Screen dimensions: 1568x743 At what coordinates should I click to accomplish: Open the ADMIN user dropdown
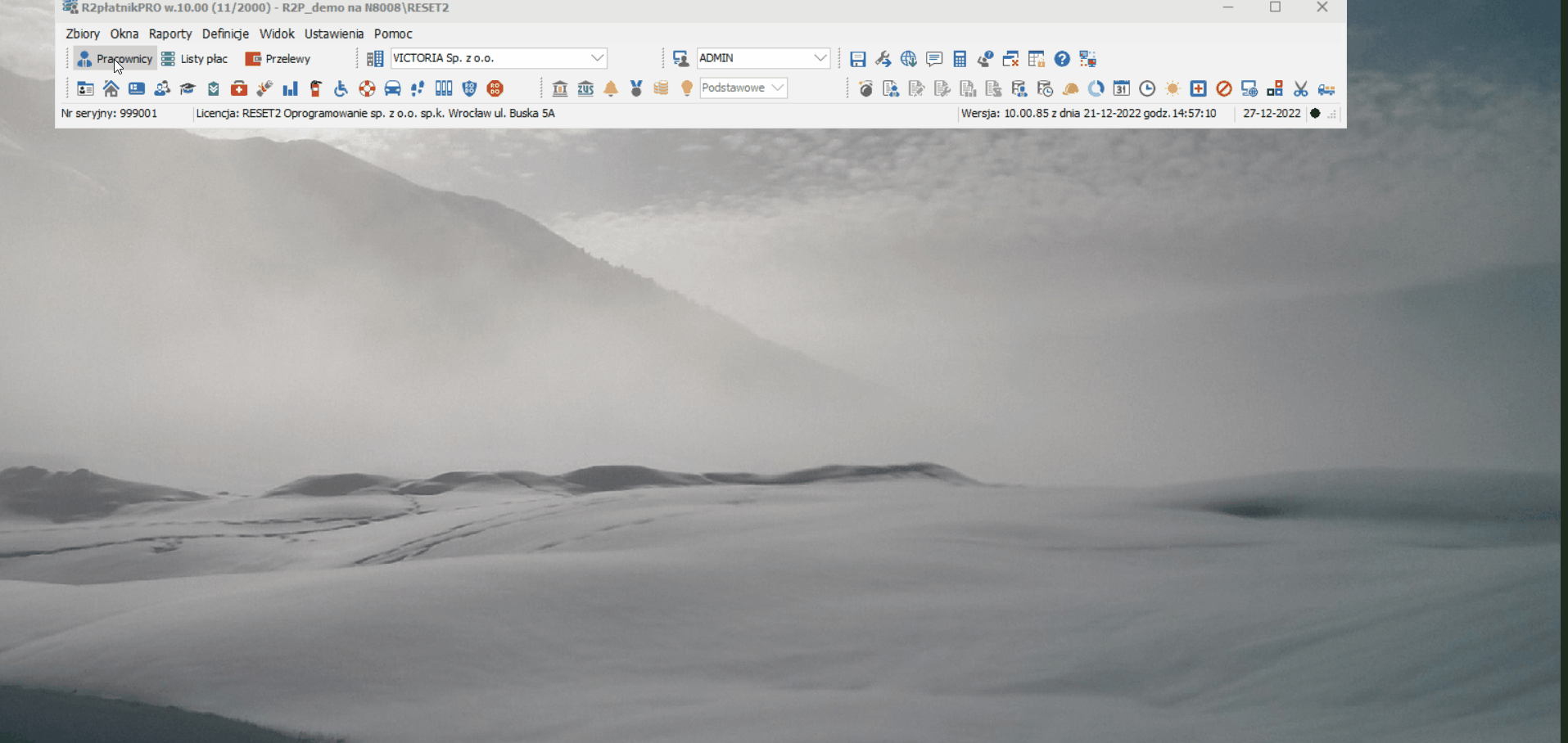(820, 58)
